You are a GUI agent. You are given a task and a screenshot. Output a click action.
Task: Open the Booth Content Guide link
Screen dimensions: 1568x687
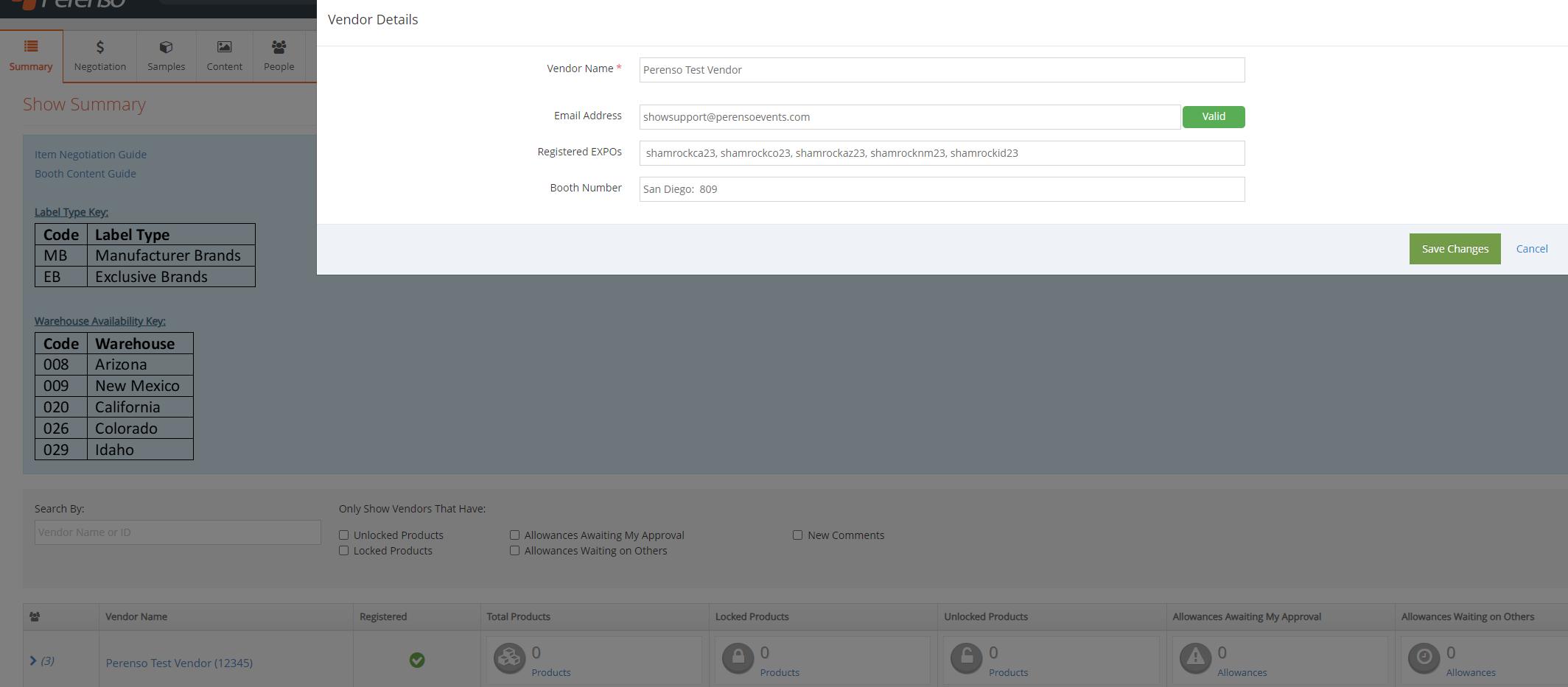point(85,174)
